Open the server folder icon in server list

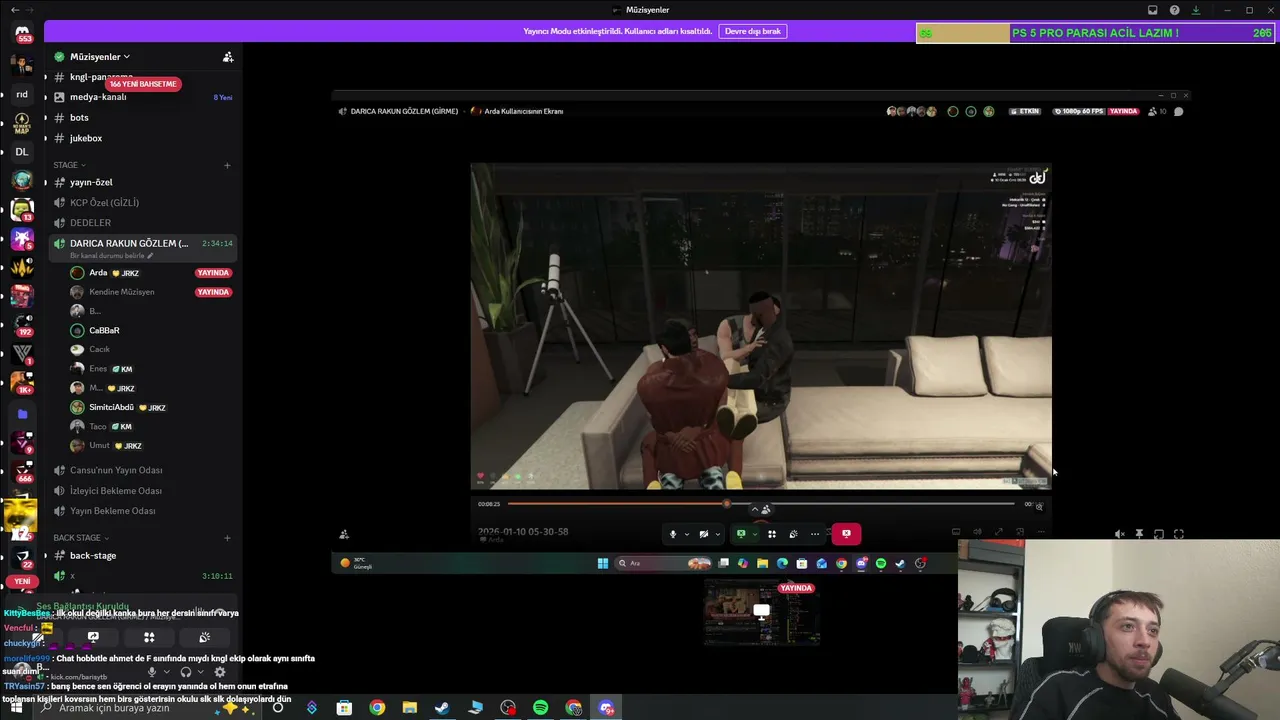point(22,413)
